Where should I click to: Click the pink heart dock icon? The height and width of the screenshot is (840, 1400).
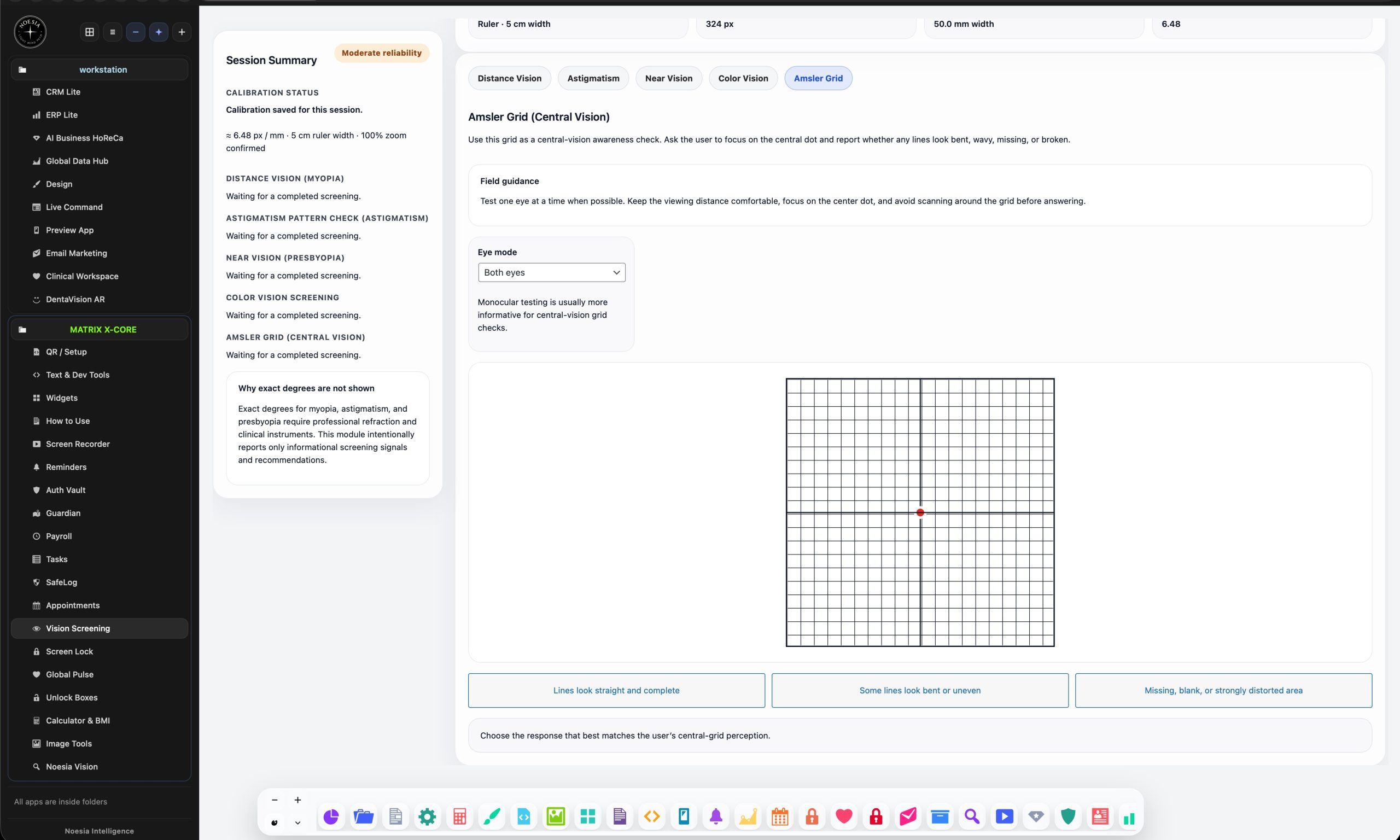844,817
